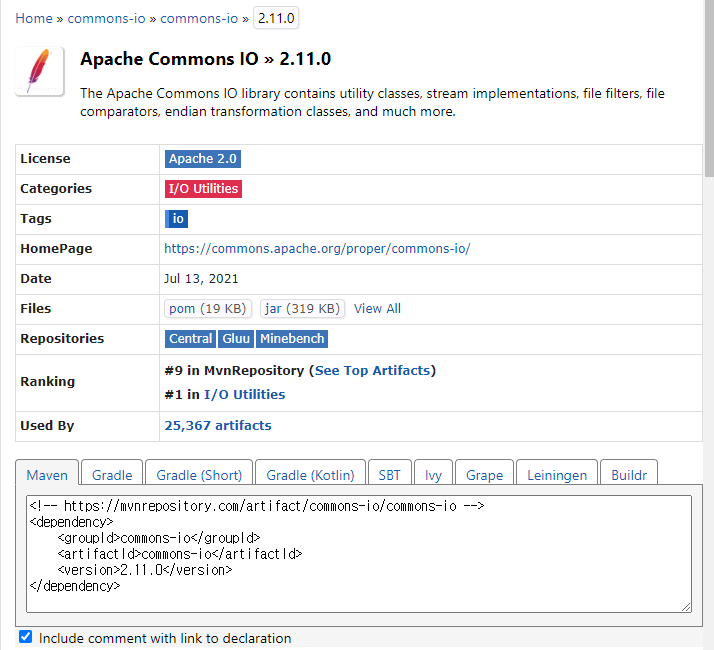Click inside the Maven dependency text area

tap(359, 554)
